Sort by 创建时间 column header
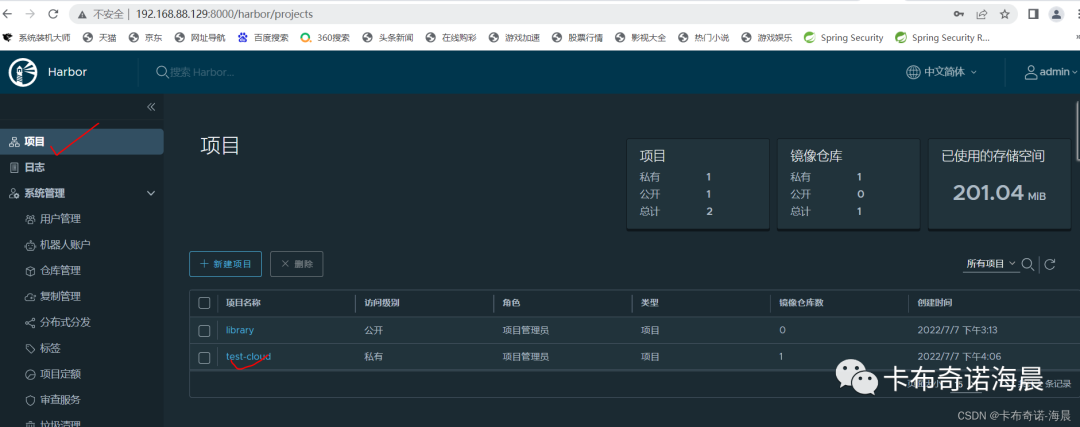 935,303
